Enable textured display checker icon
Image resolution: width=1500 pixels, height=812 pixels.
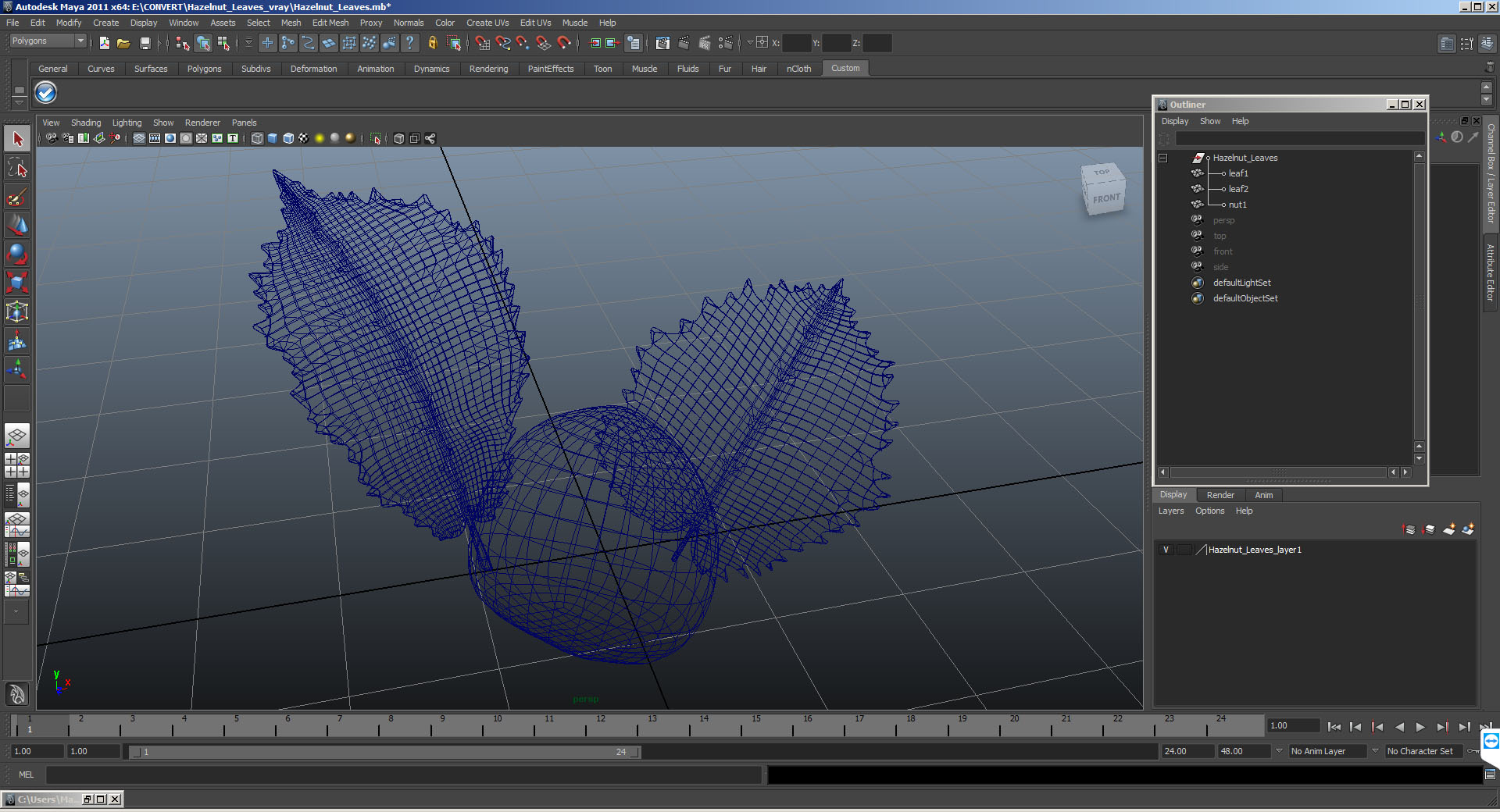[x=304, y=138]
